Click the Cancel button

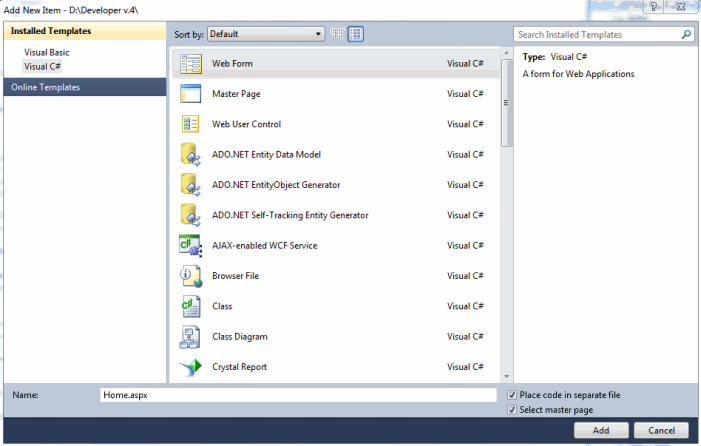661,430
